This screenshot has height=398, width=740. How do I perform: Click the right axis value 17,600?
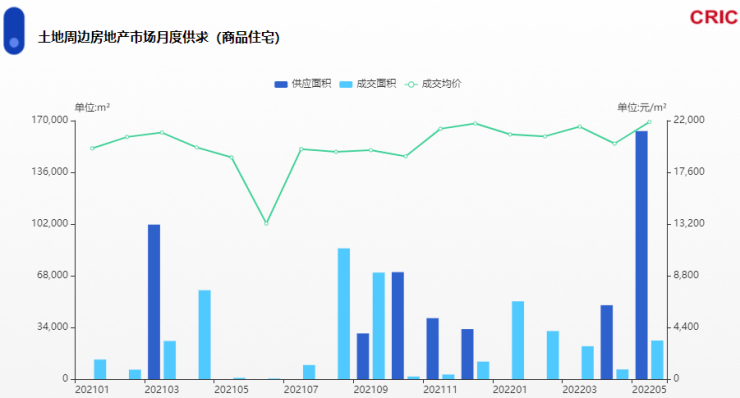coord(689,172)
